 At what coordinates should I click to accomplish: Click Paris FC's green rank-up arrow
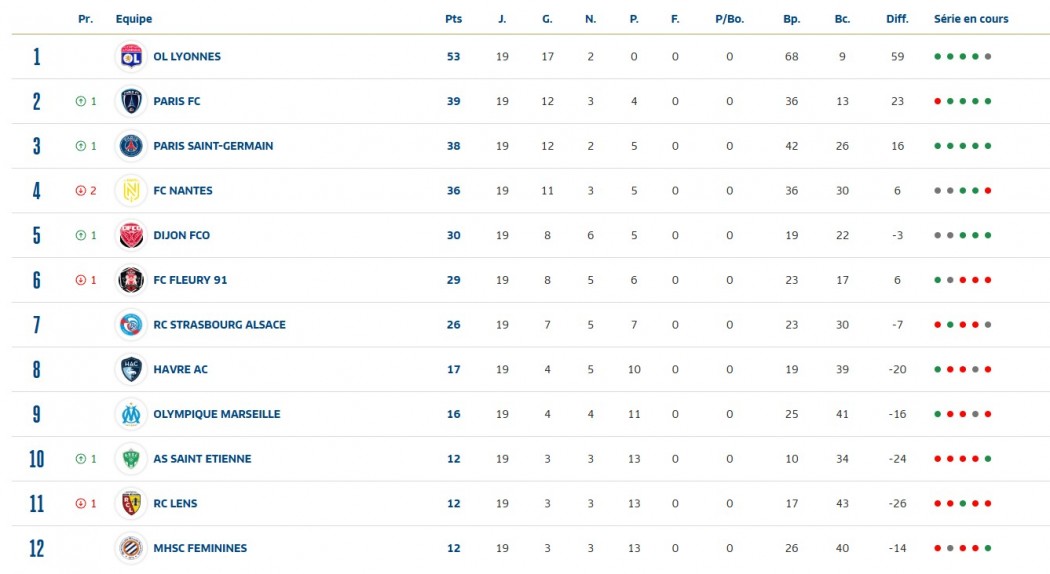(x=80, y=101)
